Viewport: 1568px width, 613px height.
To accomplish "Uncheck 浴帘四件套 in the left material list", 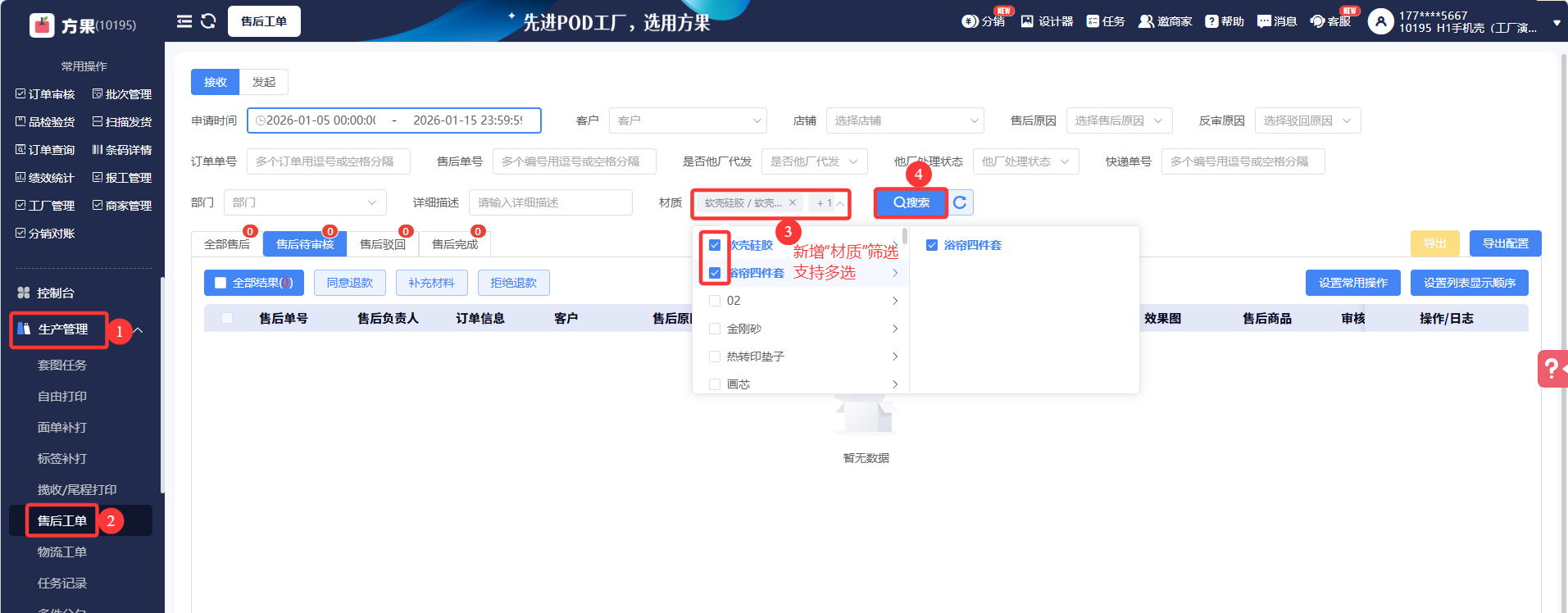I will 715,273.
